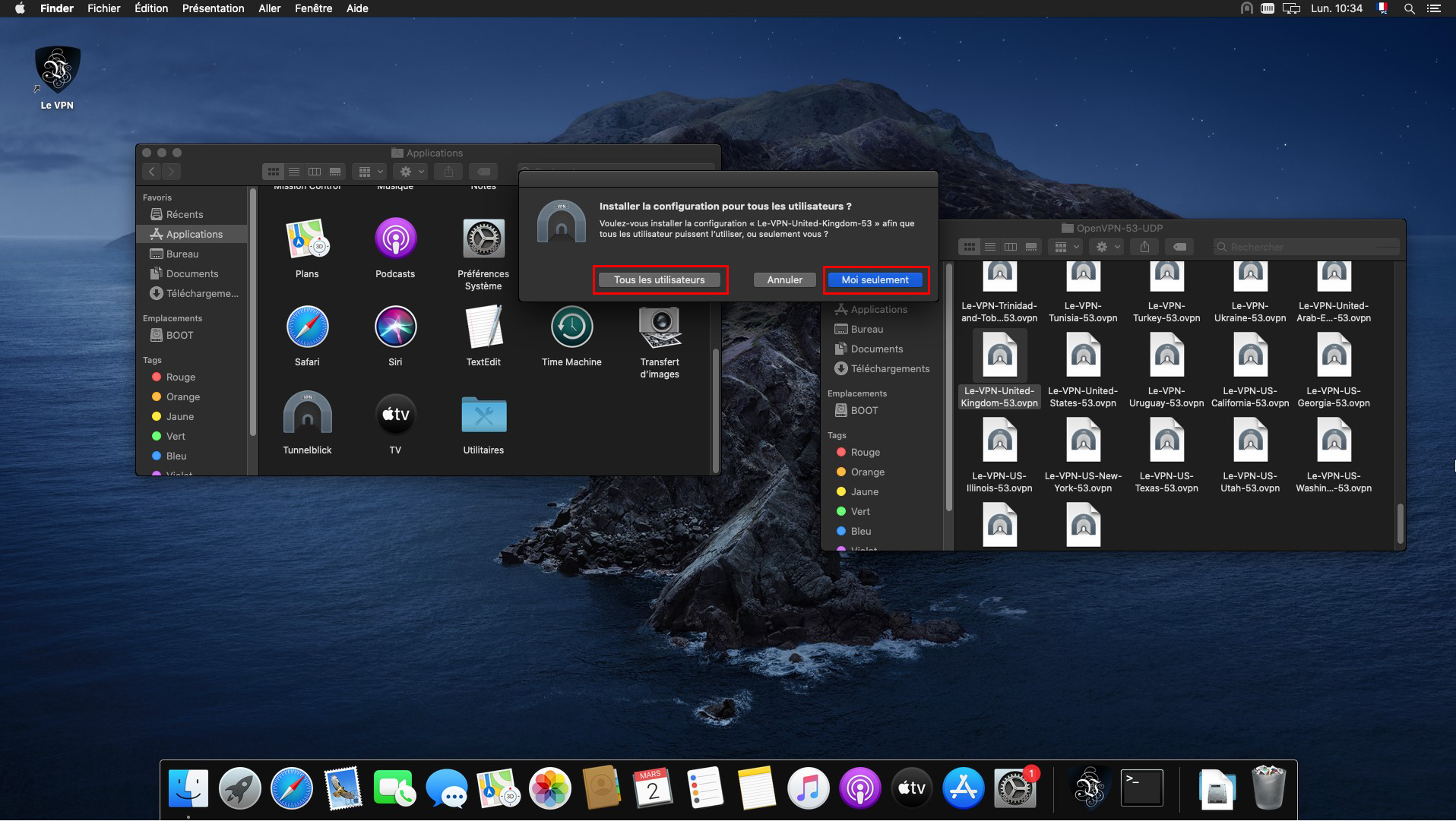1456x821 pixels.
Task: Open Téléchargements in OpenVPN-53-UDP sidebar
Action: [882, 368]
